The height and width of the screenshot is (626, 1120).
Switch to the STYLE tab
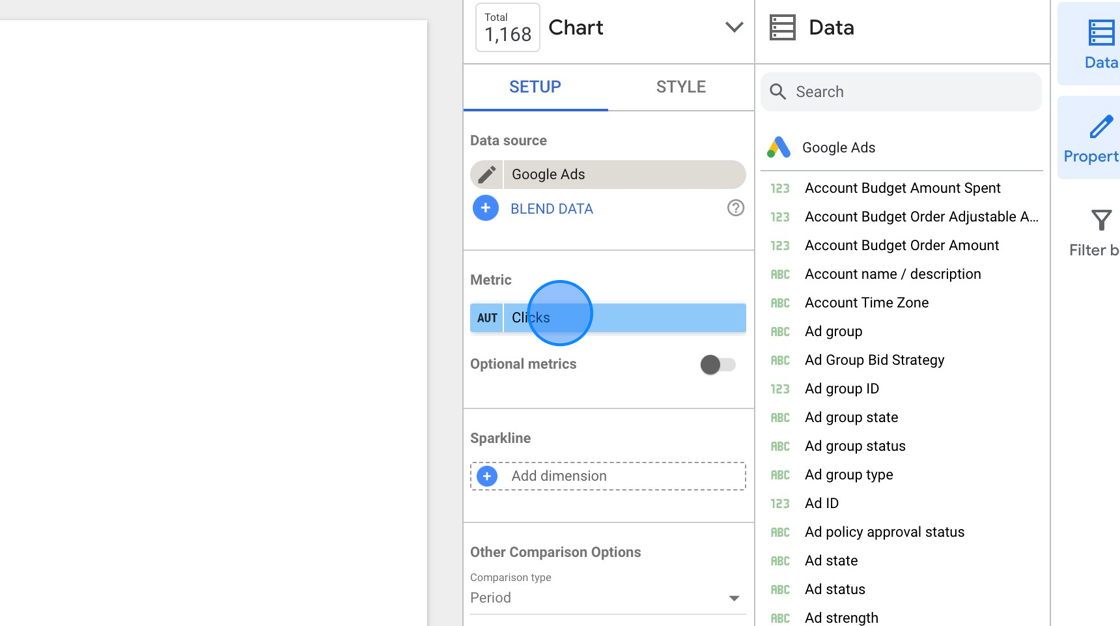(680, 87)
